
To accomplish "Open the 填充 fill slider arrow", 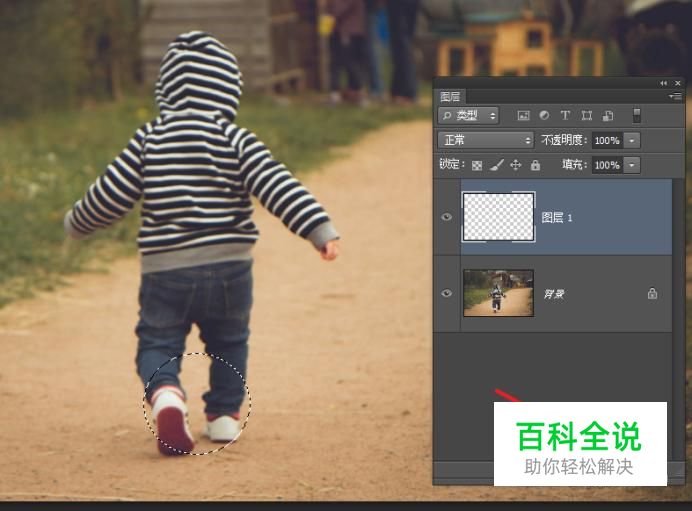I will click(x=632, y=165).
